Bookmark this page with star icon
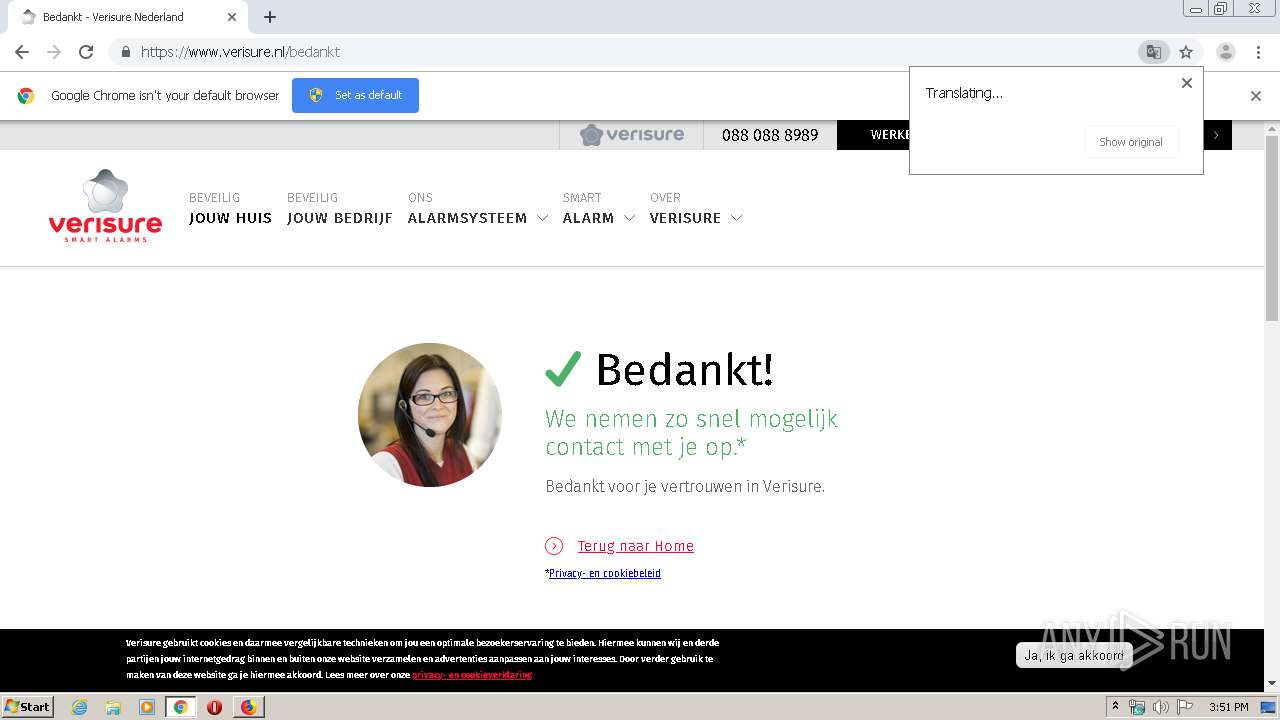1280x720 pixels. pyautogui.click(x=1186, y=52)
